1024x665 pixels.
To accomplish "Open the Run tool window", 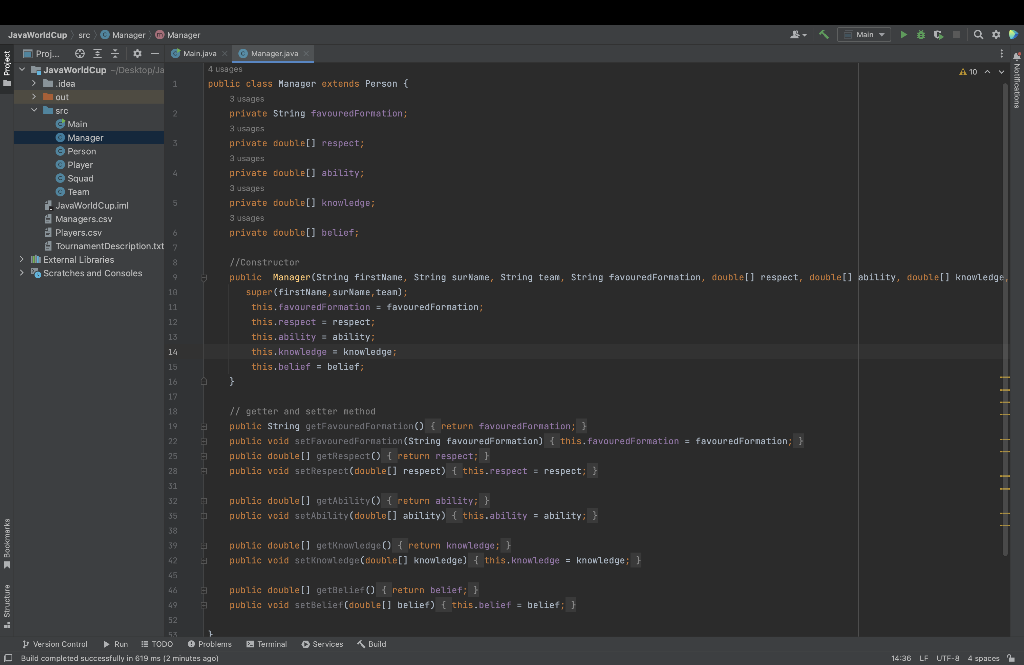I will [x=116, y=644].
